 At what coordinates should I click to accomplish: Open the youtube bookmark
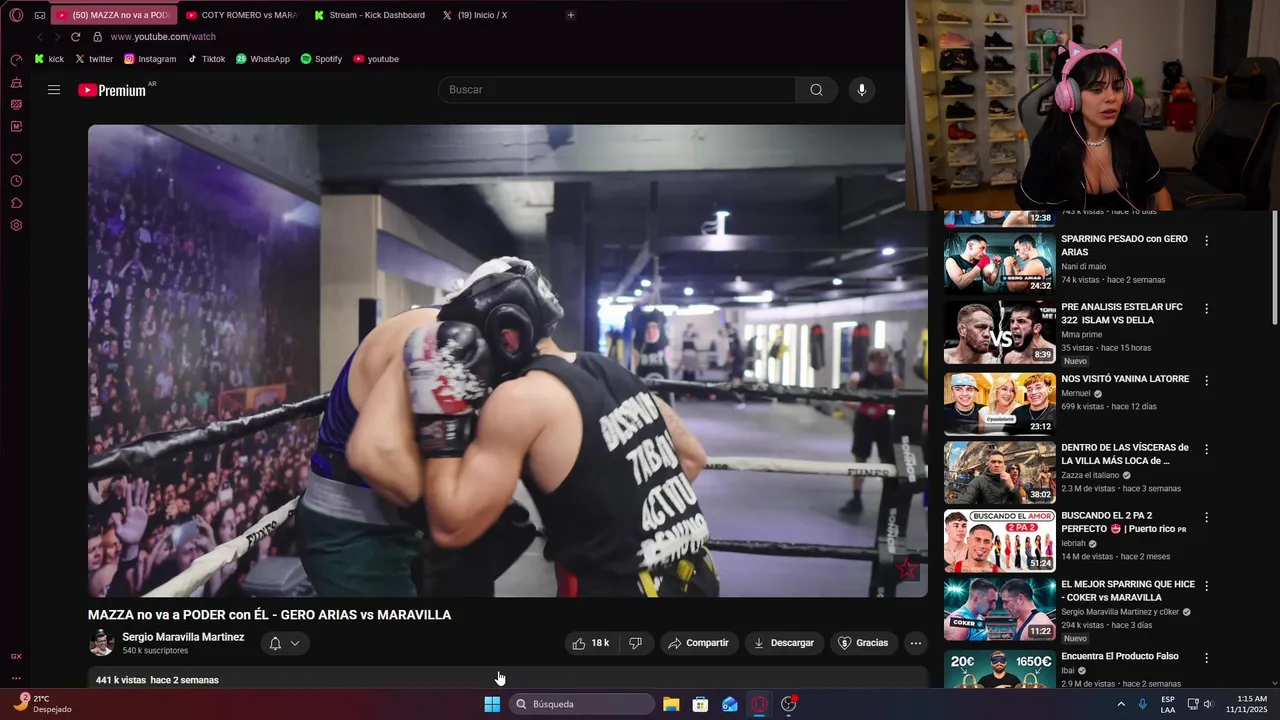click(376, 59)
